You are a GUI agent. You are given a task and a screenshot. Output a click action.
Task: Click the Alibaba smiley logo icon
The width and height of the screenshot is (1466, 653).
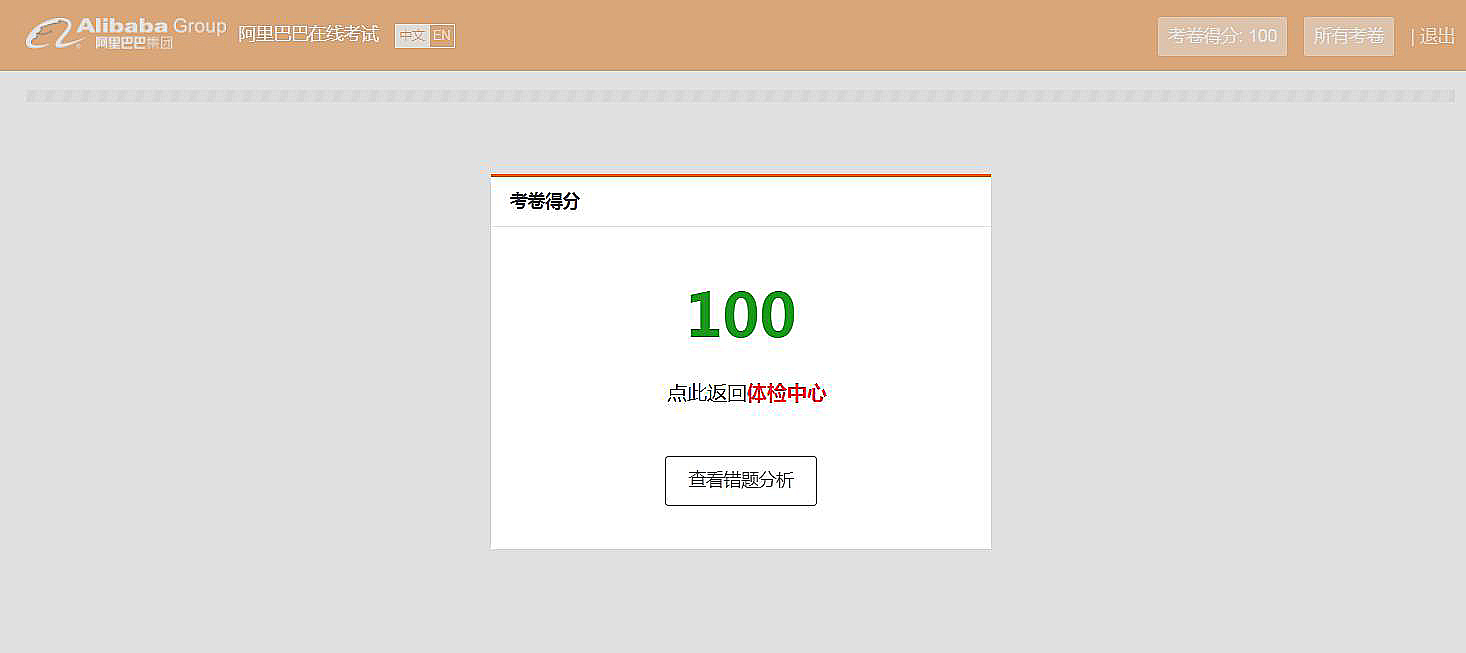click(x=48, y=34)
